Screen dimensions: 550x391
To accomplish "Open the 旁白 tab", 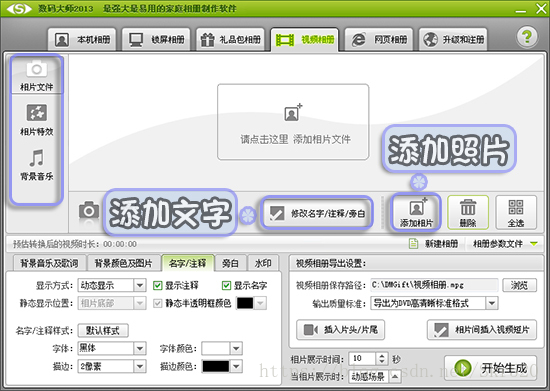I will pos(230,263).
